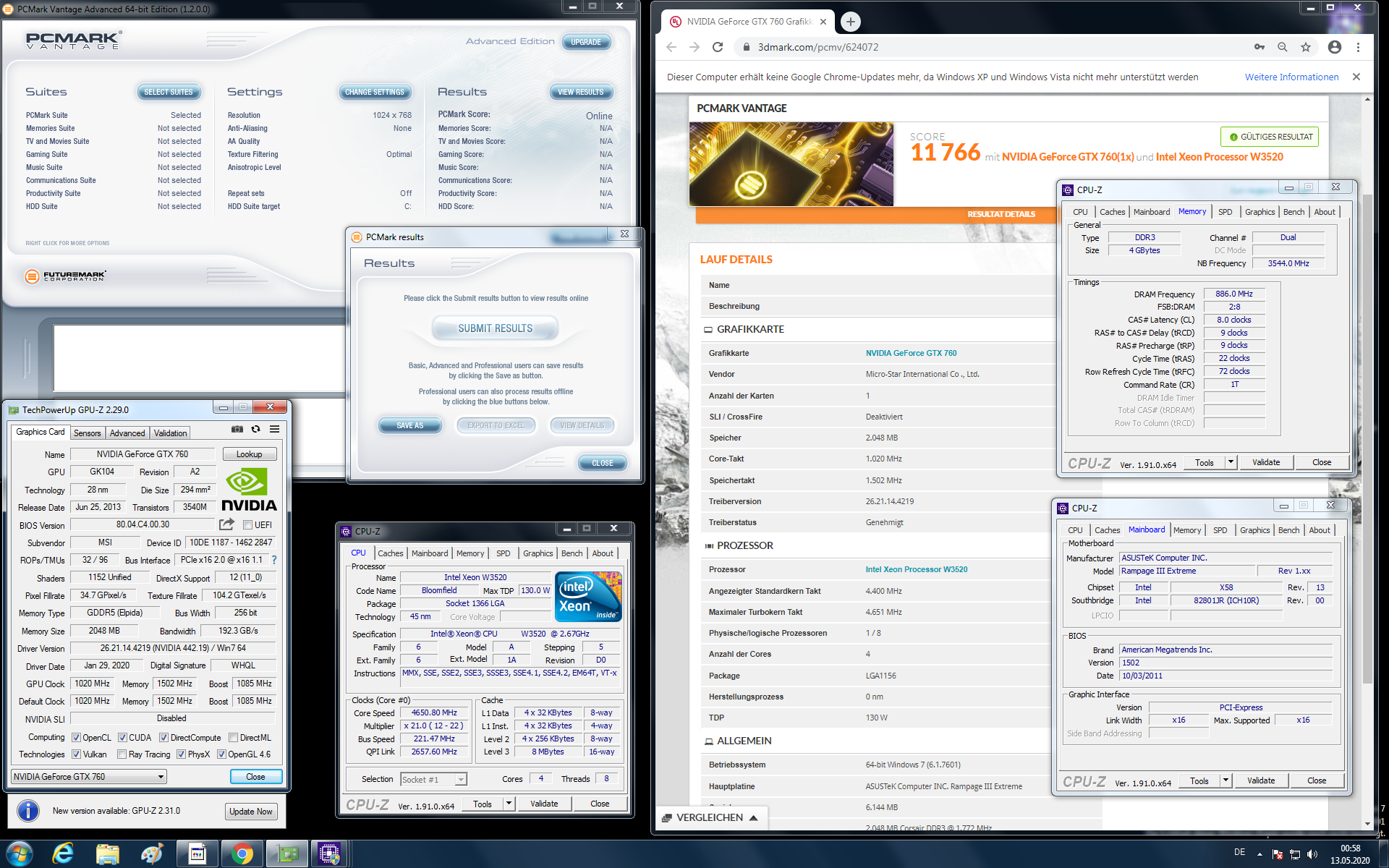Close the NVIDIA GeForce GTX 760 browser tab
Screen dimensions: 1389x868
823,22
